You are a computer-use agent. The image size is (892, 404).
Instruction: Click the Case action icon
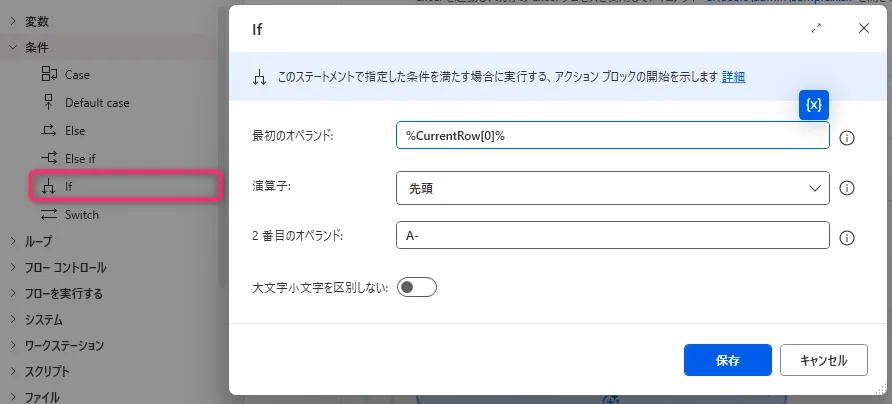coord(48,75)
